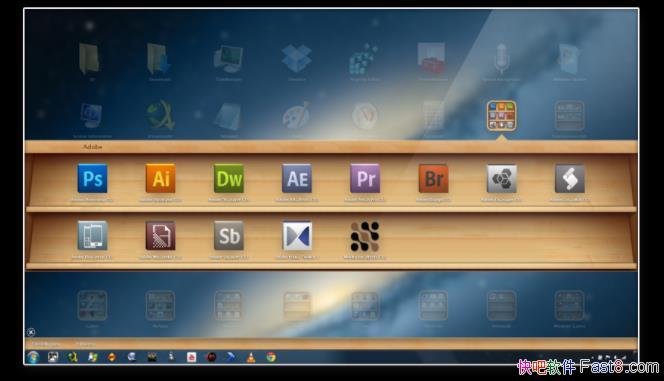Launch Adobe After Effects (Ae)
Screen dimensions: 664x381
[x=297, y=179]
